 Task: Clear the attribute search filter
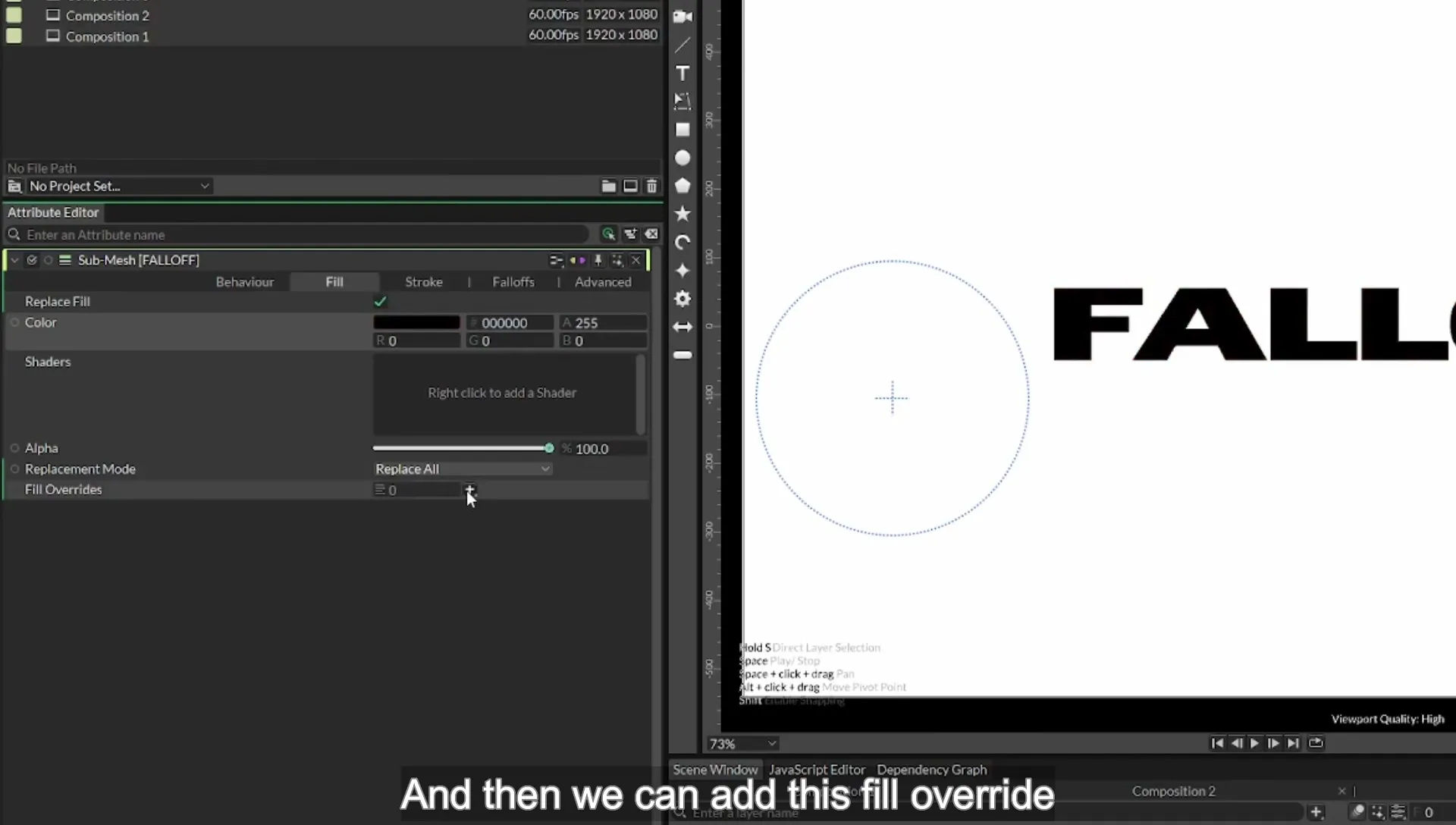(x=651, y=234)
